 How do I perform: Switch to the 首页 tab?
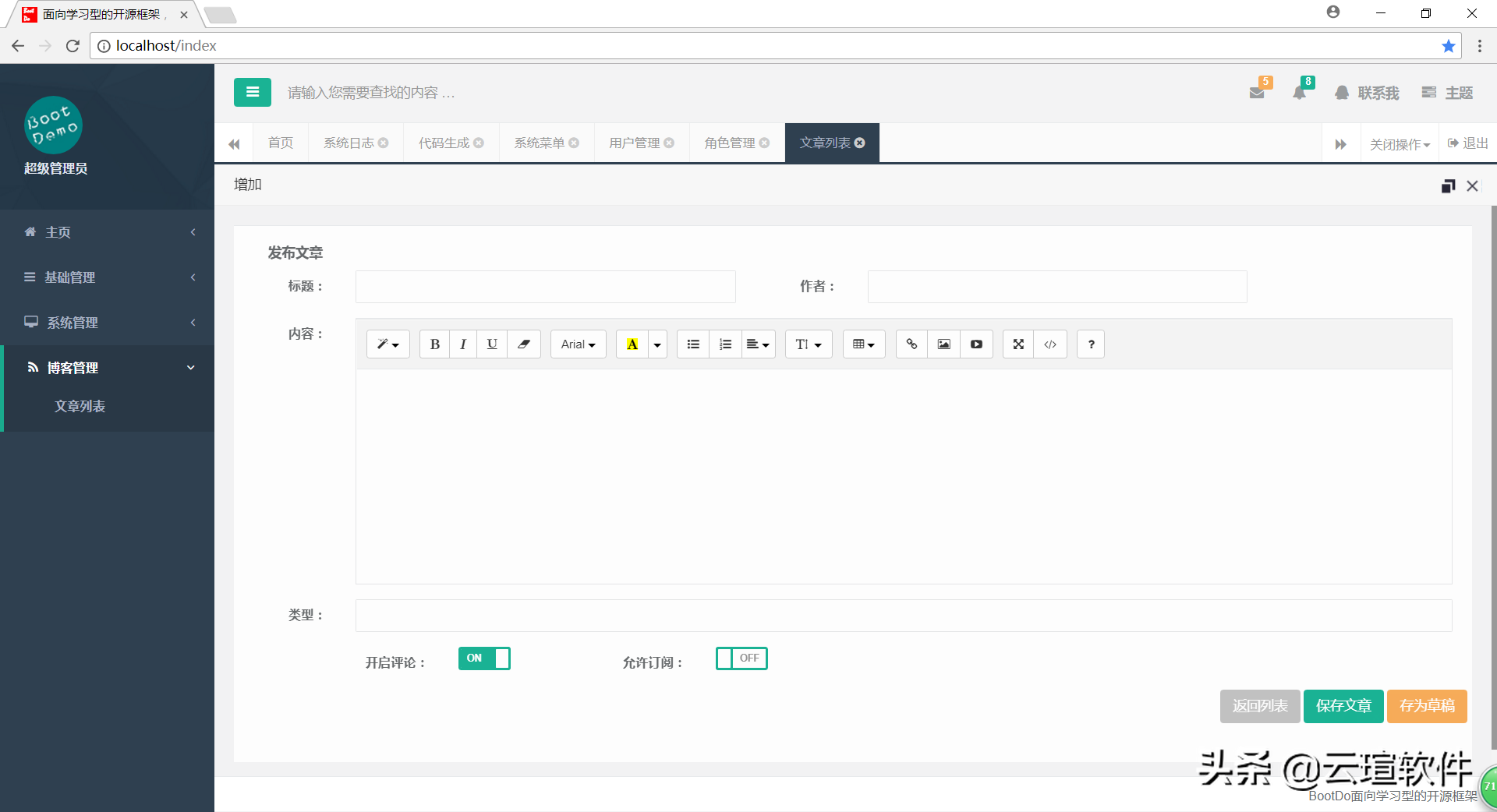tap(281, 143)
